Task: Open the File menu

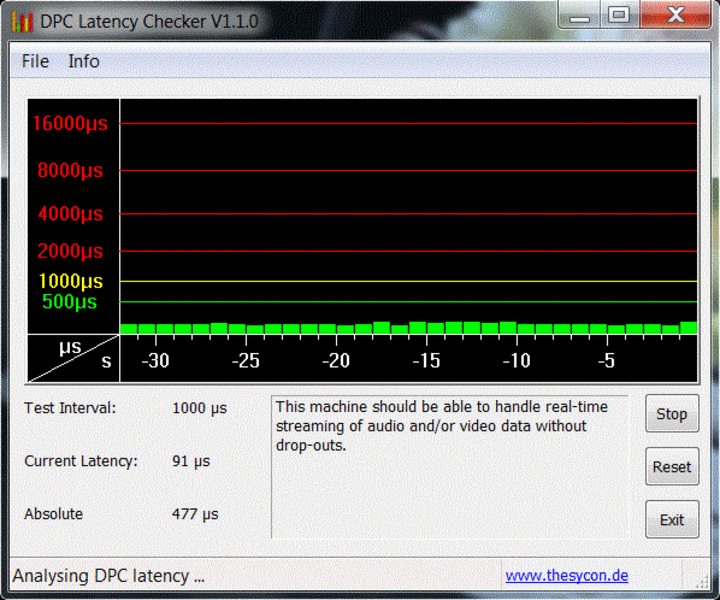Action: 35,61
